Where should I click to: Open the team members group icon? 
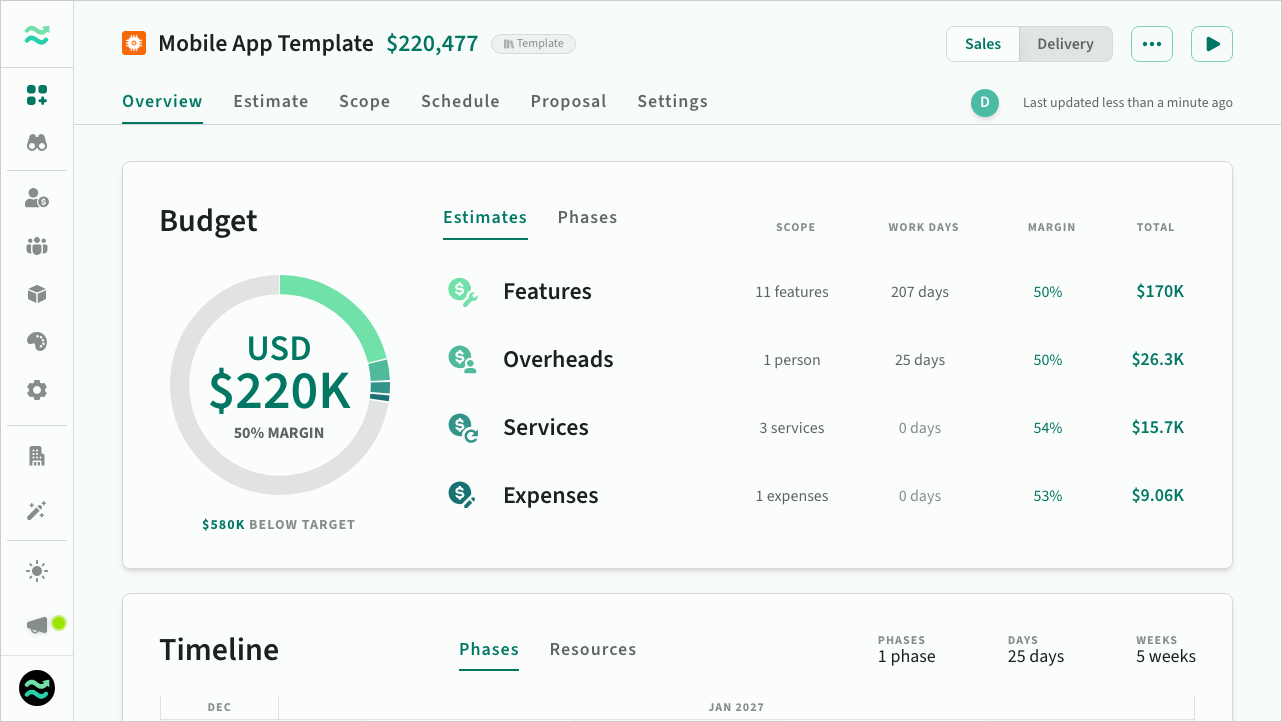[37, 246]
